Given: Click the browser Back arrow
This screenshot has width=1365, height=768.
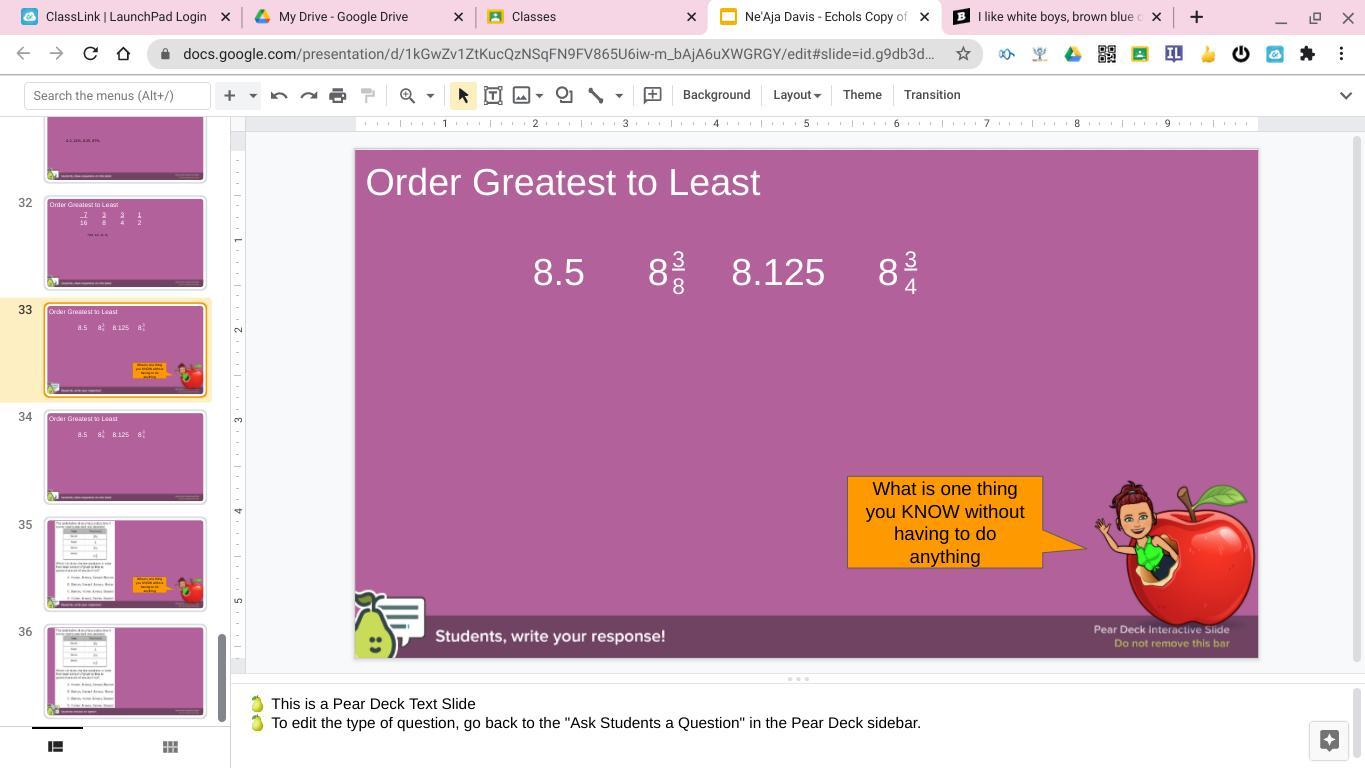Looking at the screenshot, I should click(x=24, y=54).
